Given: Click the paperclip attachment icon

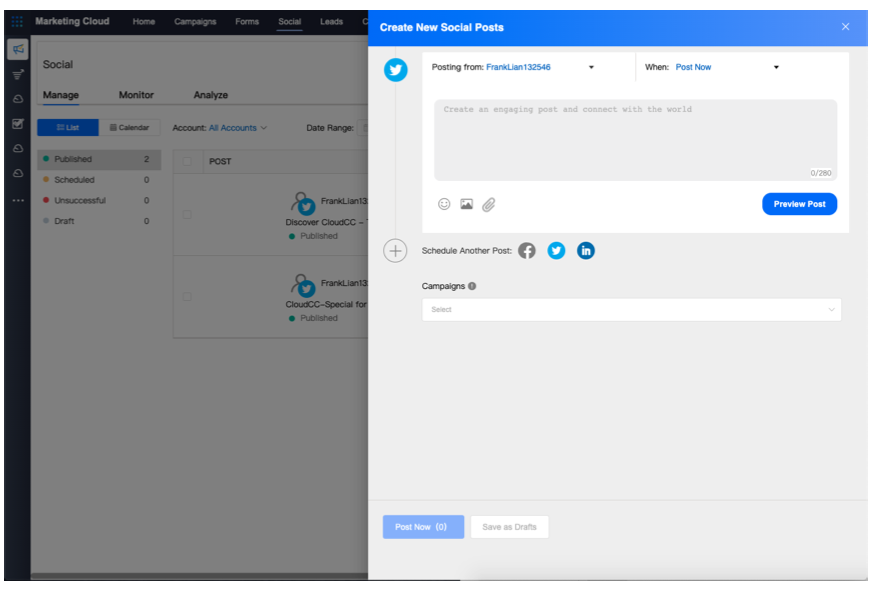Looking at the screenshot, I should tap(488, 204).
